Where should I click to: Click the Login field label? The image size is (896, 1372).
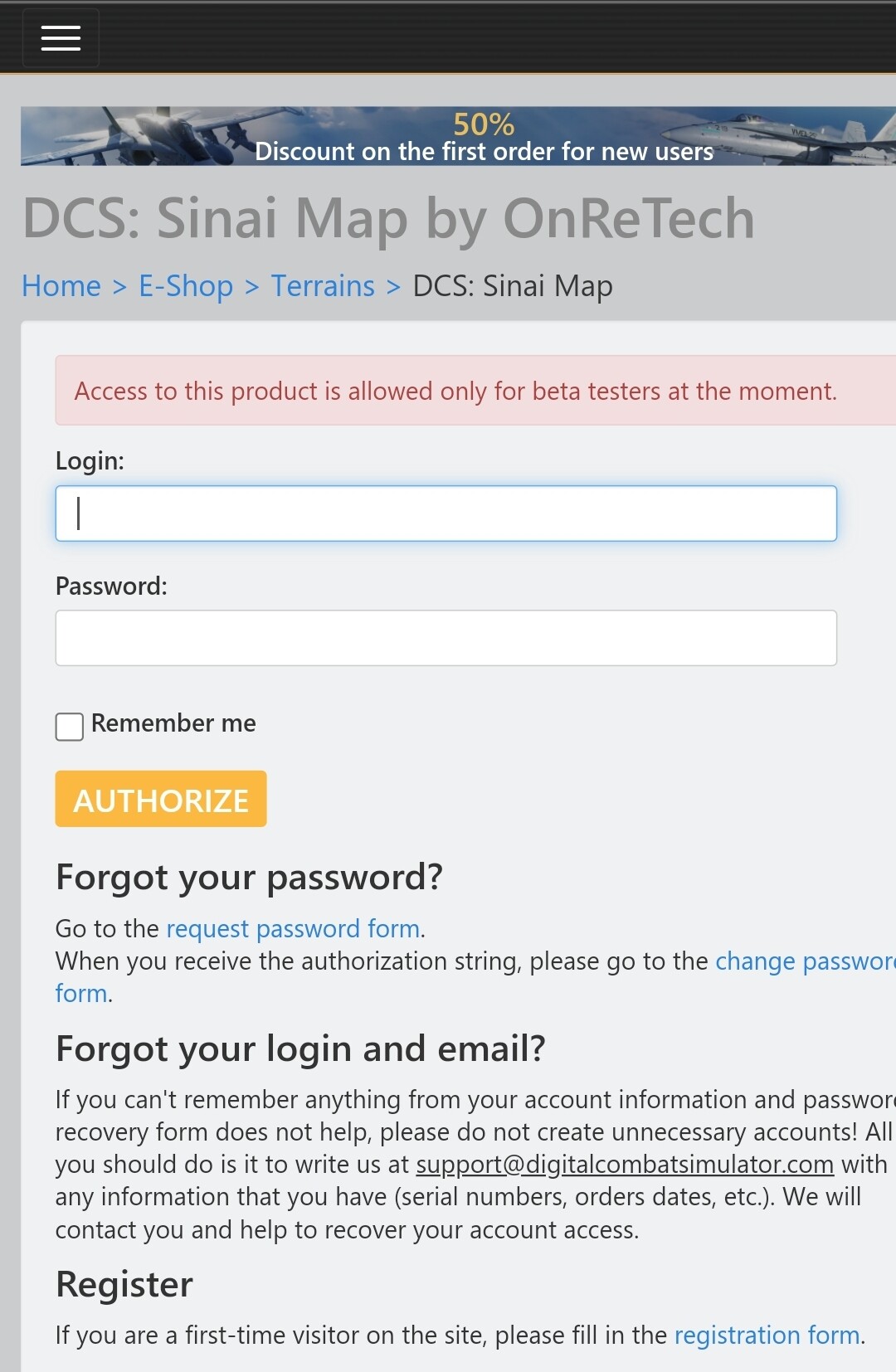click(90, 461)
